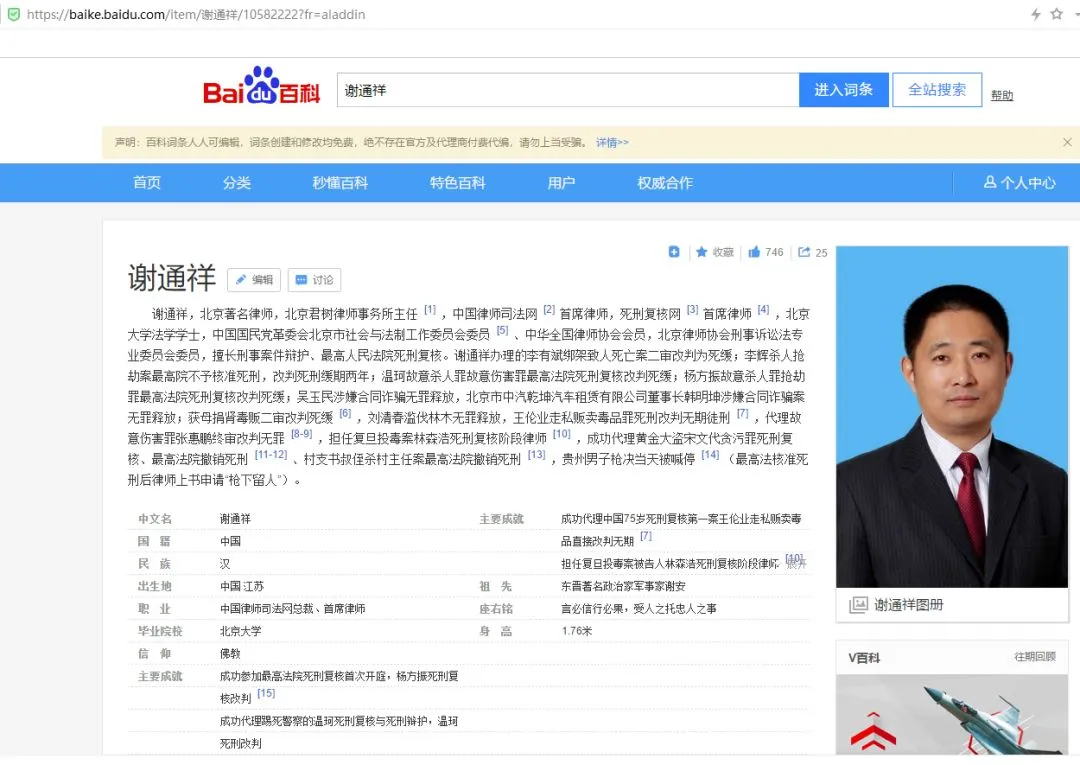1080x765 pixels.
Task: Open the 详情>> link in notice
Action: pyautogui.click(x=612, y=143)
